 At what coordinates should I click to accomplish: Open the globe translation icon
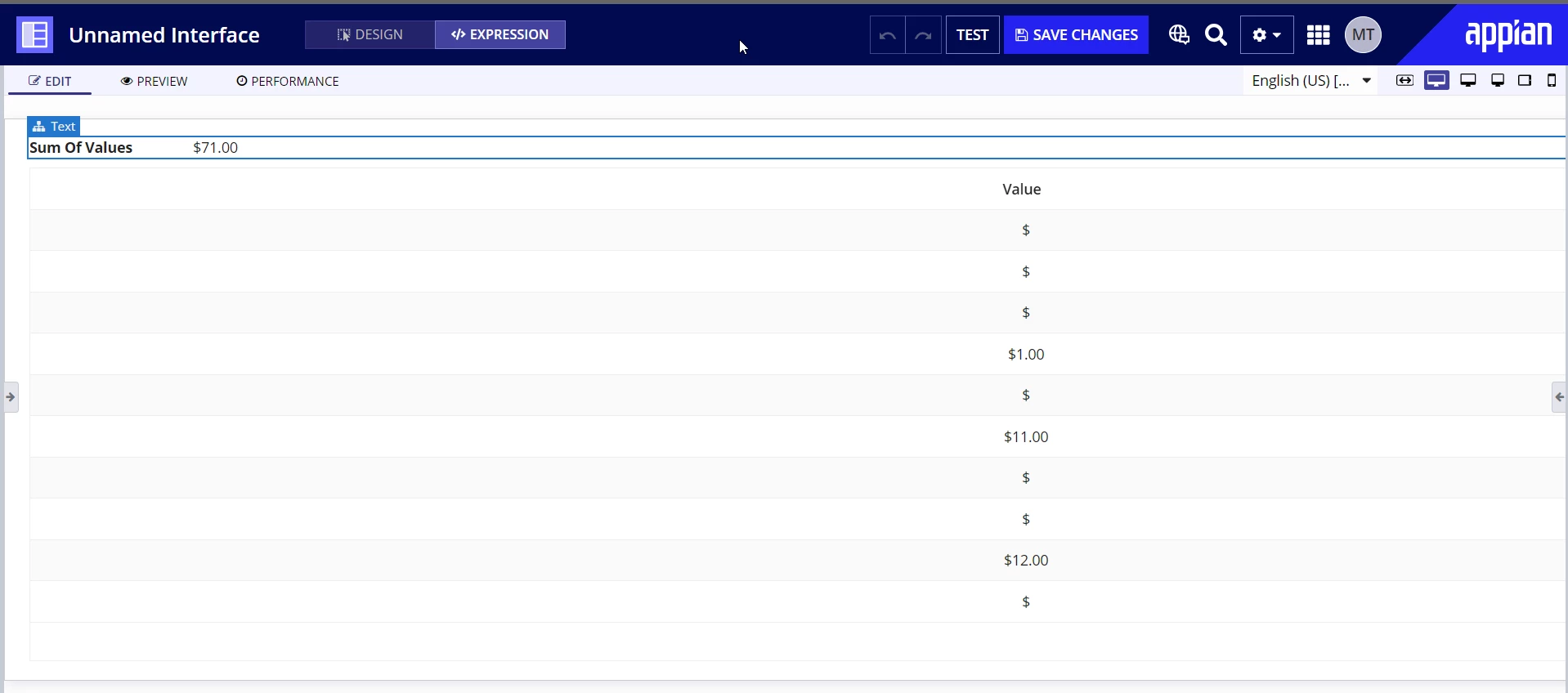[1178, 34]
